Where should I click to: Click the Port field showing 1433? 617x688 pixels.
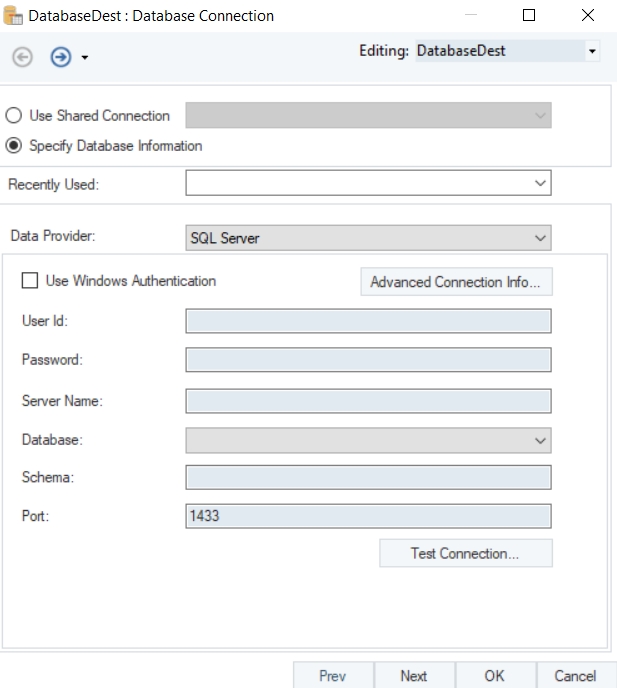368,516
